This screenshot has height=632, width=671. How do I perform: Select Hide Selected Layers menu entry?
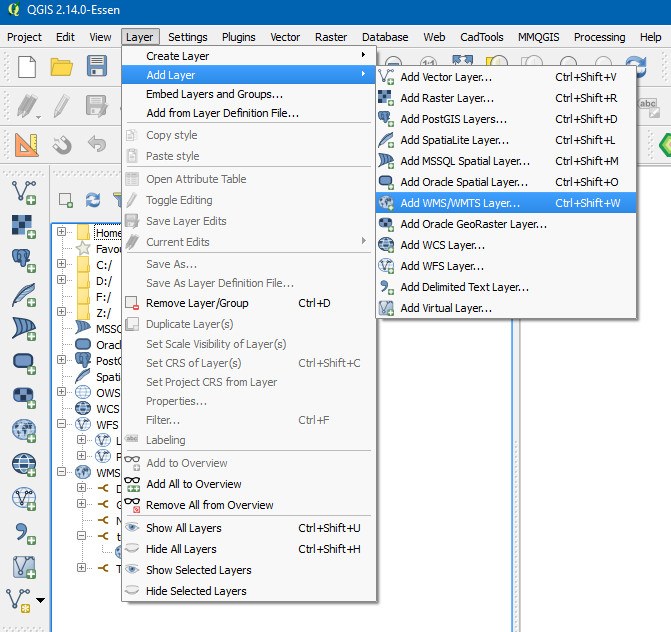[x=249, y=591]
